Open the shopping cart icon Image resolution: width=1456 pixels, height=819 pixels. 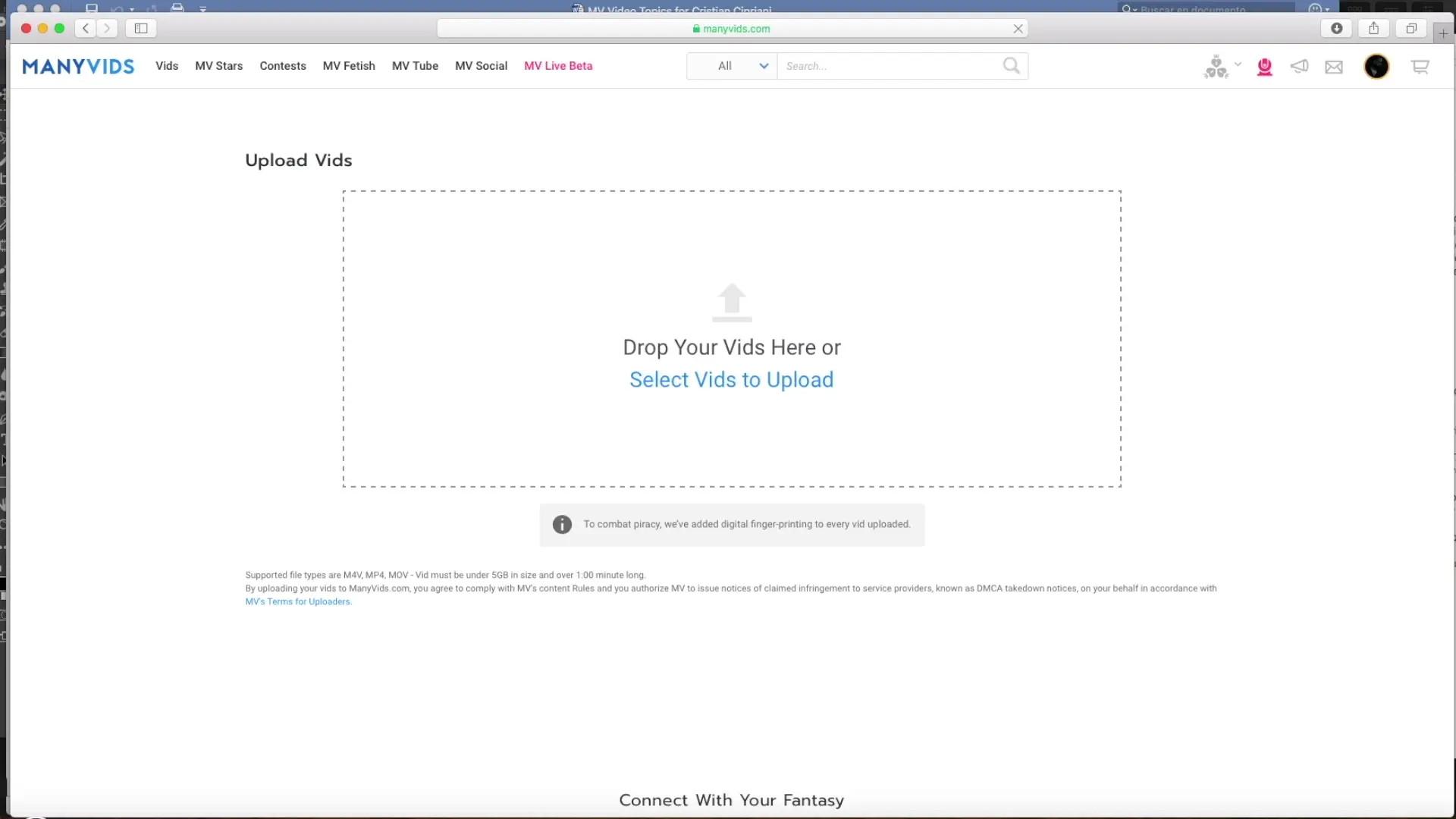(x=1420, y=67)
